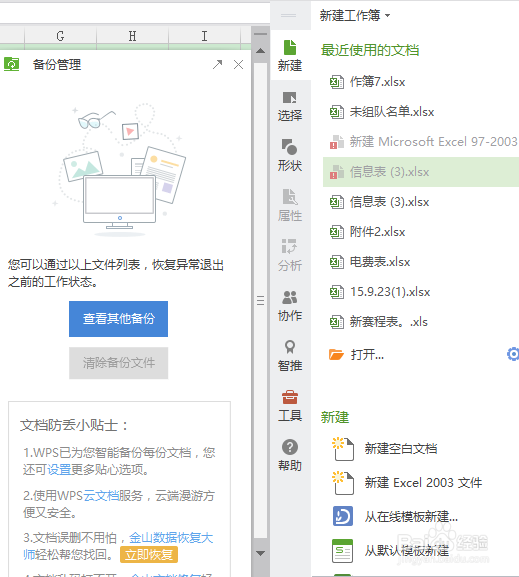Viewport: 519px width, 577px height.
Task: Click the 立即恢复 button
Action: point(149,554)
